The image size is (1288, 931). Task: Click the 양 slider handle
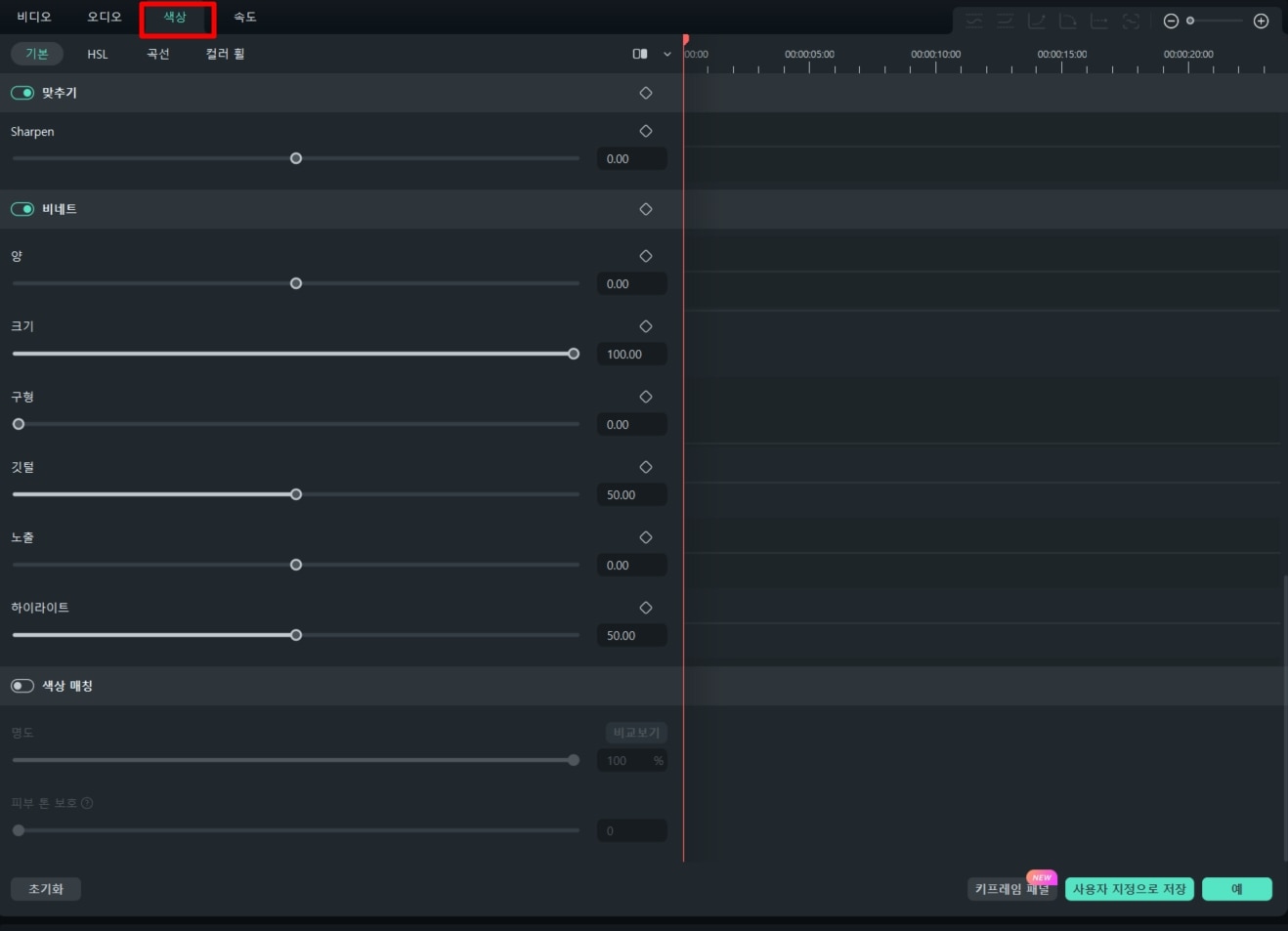click(x=296, y=283)
